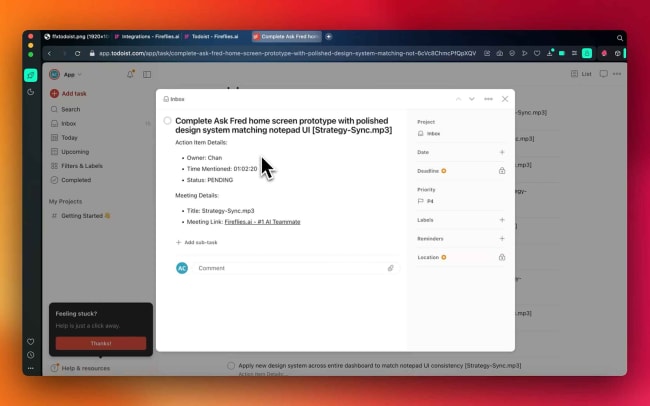Open the App account dropdown
The height and width of the screenshot is (406, 650).
click(x=65, y=75)
